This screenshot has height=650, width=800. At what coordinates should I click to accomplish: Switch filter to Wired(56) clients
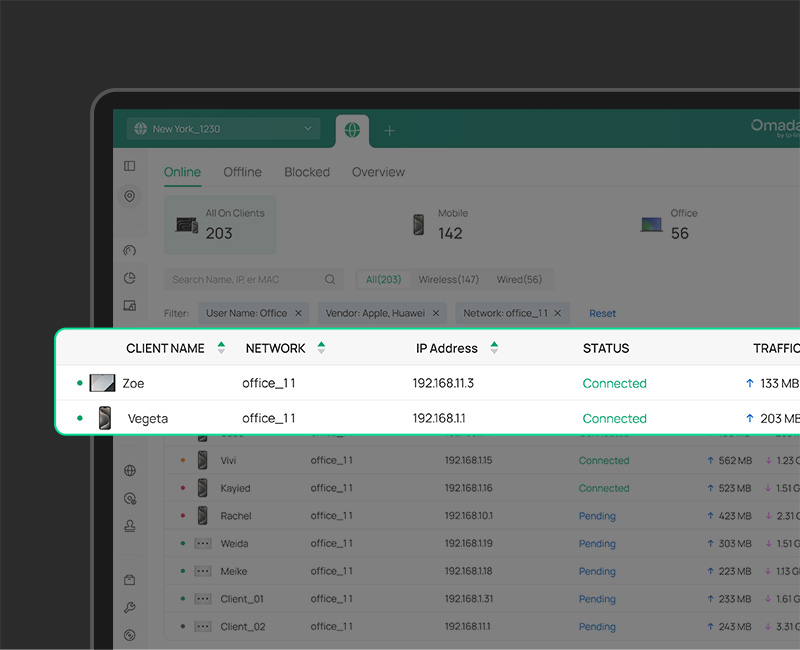[x=517, y=279]
